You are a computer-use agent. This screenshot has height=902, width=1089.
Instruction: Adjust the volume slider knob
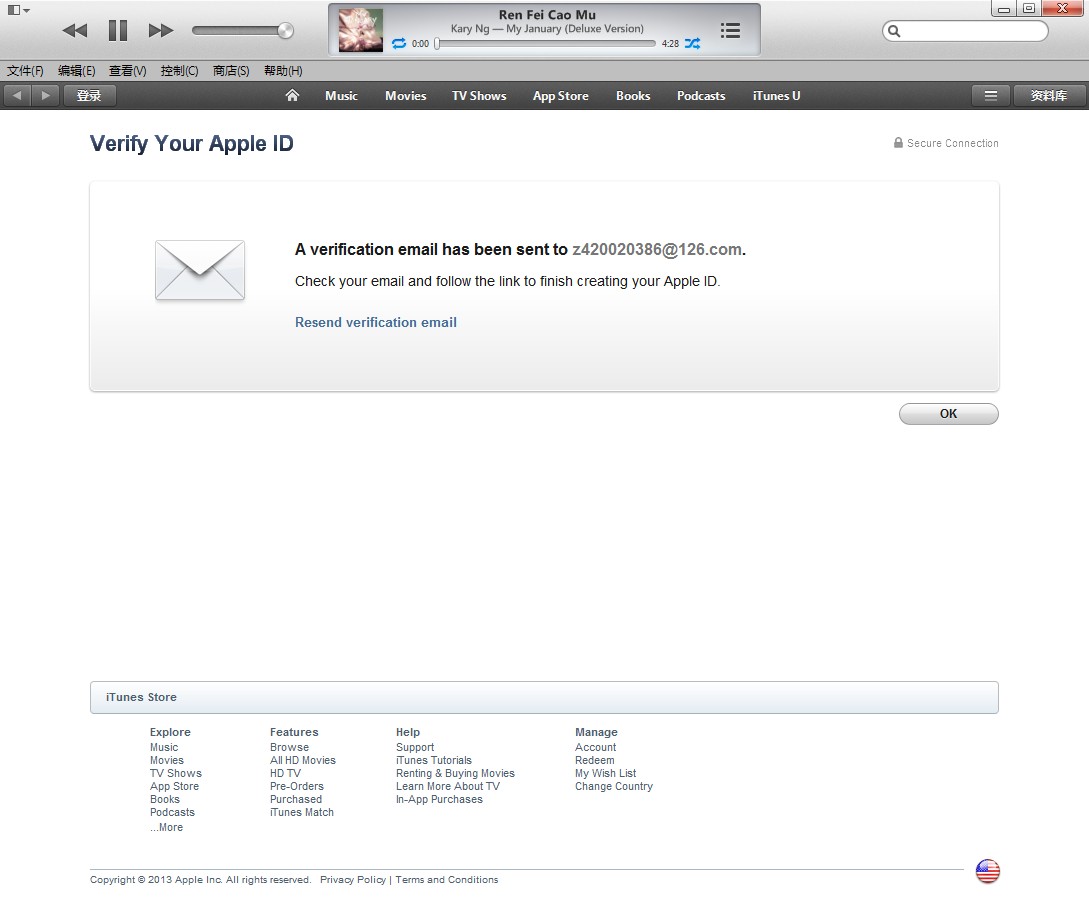coord(285,31)
